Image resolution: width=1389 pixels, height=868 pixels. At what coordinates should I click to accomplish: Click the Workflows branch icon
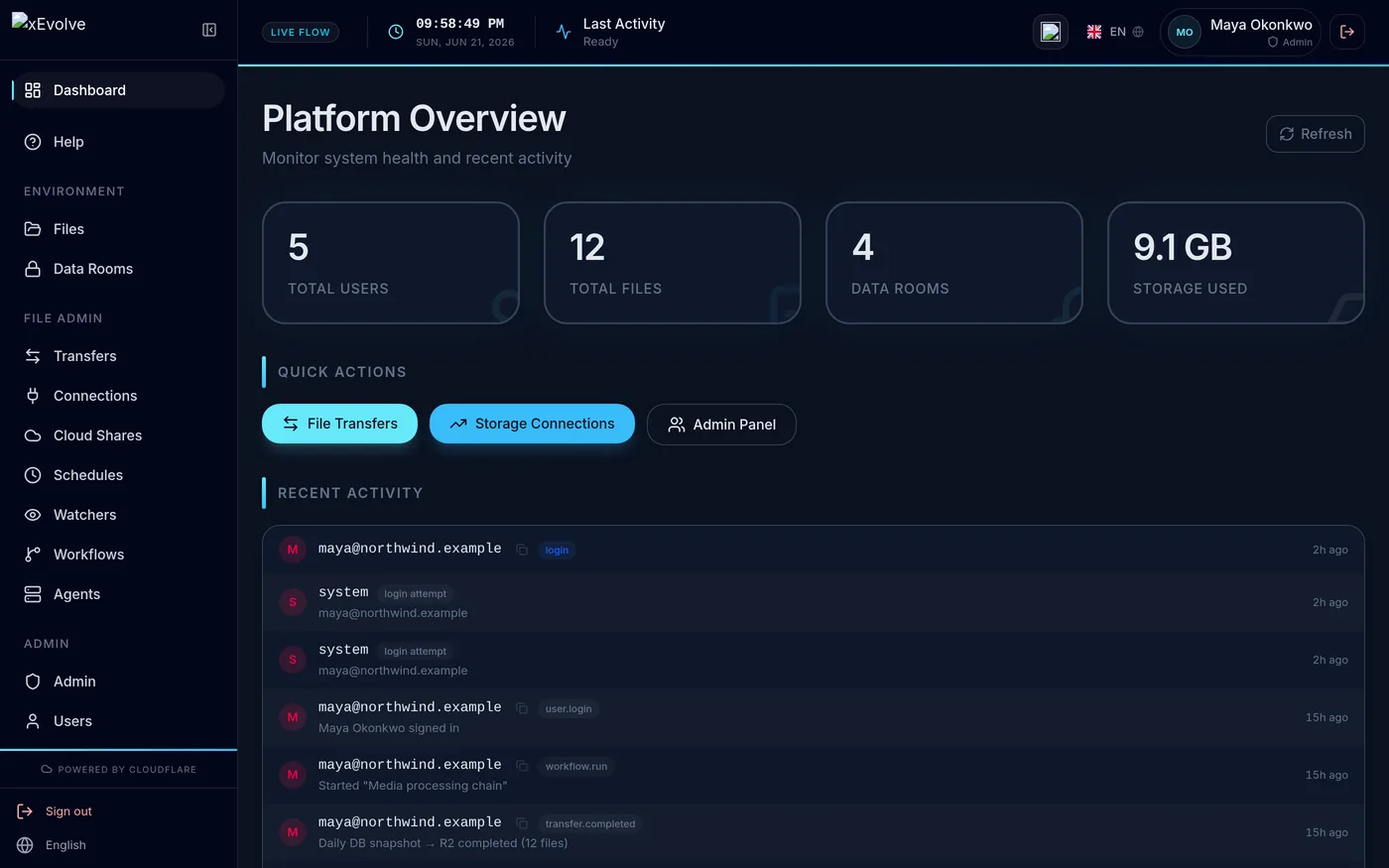coord(33,555)
